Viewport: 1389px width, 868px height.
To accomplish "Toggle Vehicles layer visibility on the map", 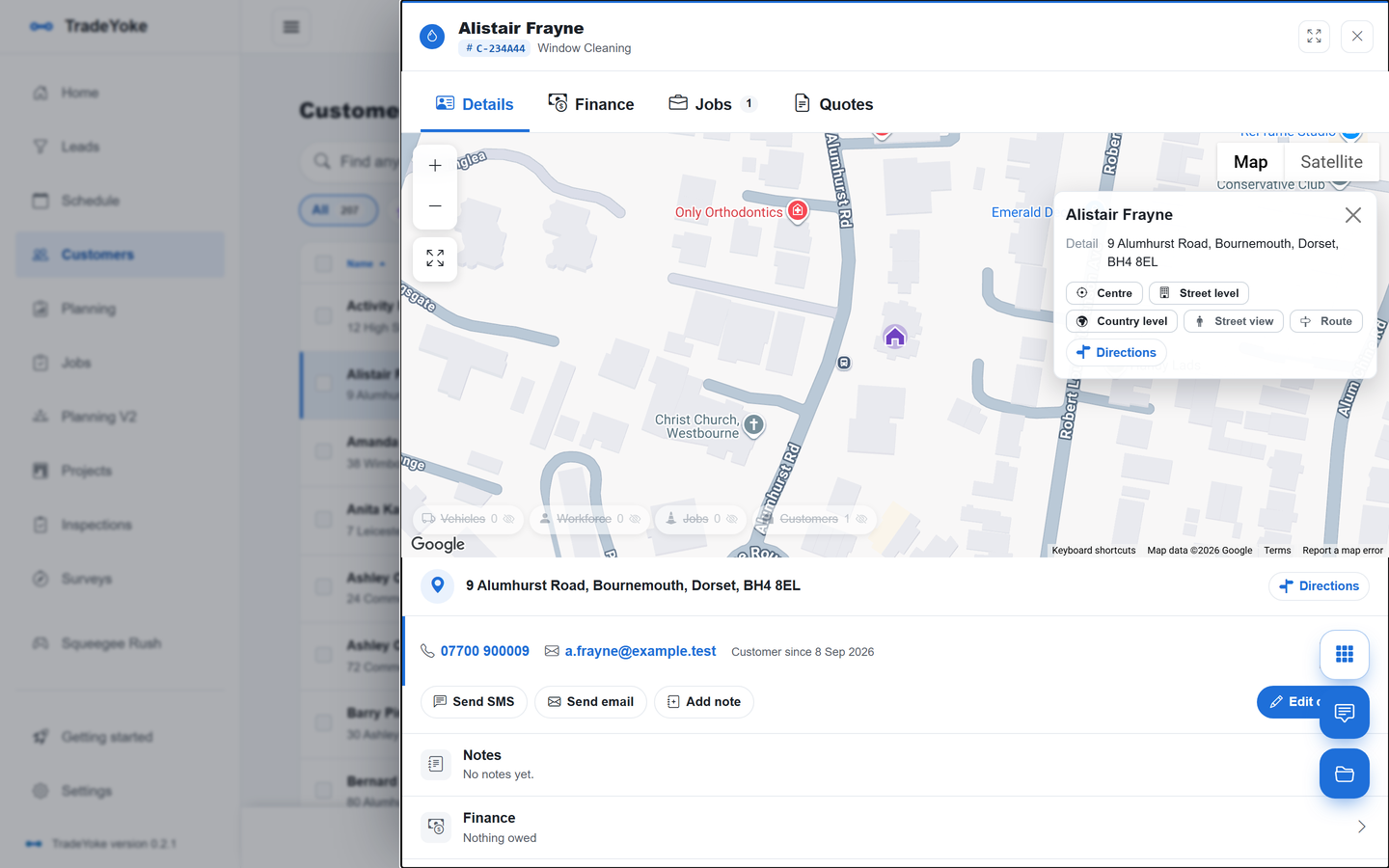I will click(x=469, y=519).
